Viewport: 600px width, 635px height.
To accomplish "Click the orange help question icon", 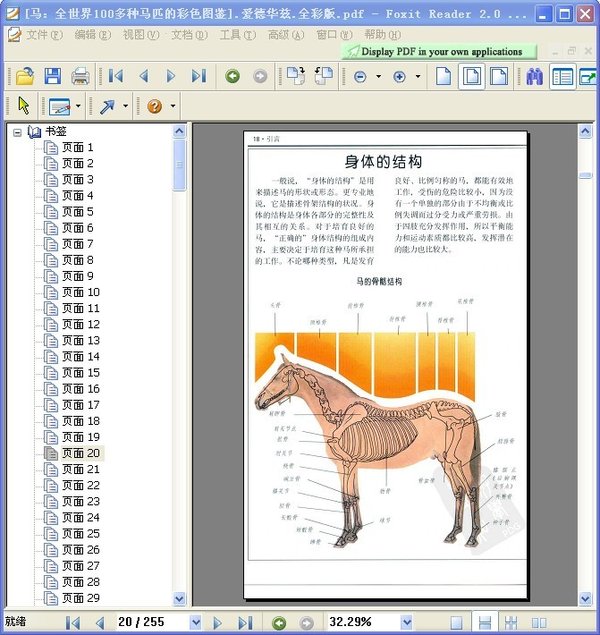I will tap(154, 107).
